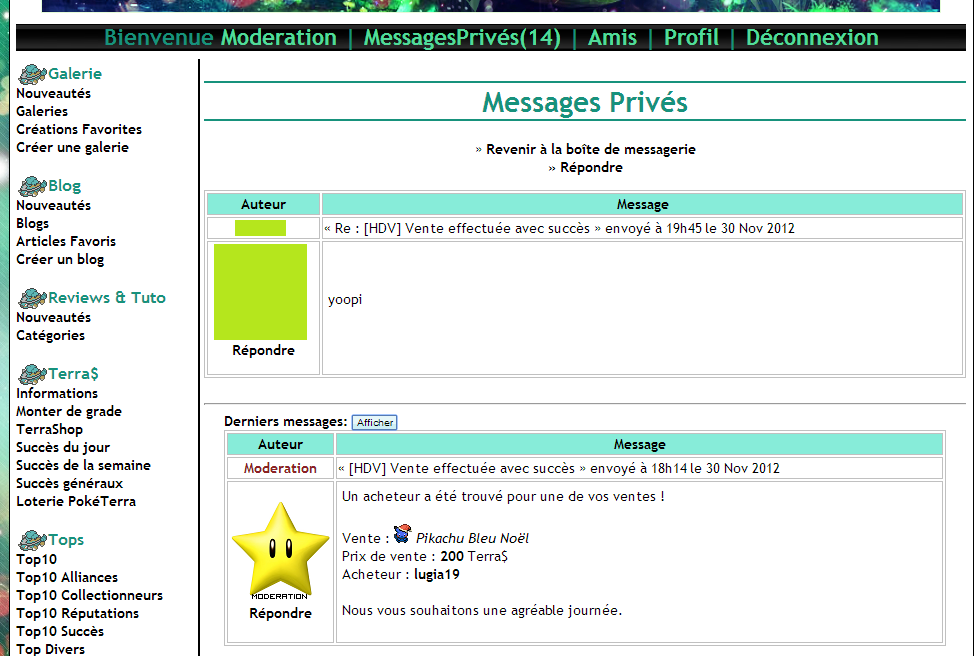Click Répondre under the Moderation star
The height and width of the screenshot is (656, 974).
coord(280,613)
